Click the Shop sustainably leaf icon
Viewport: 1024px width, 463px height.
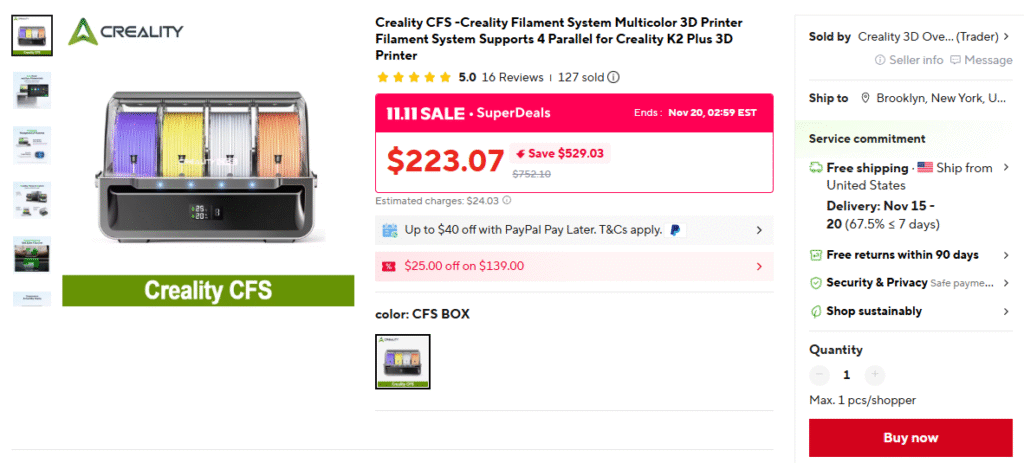[x=815, y=311]
